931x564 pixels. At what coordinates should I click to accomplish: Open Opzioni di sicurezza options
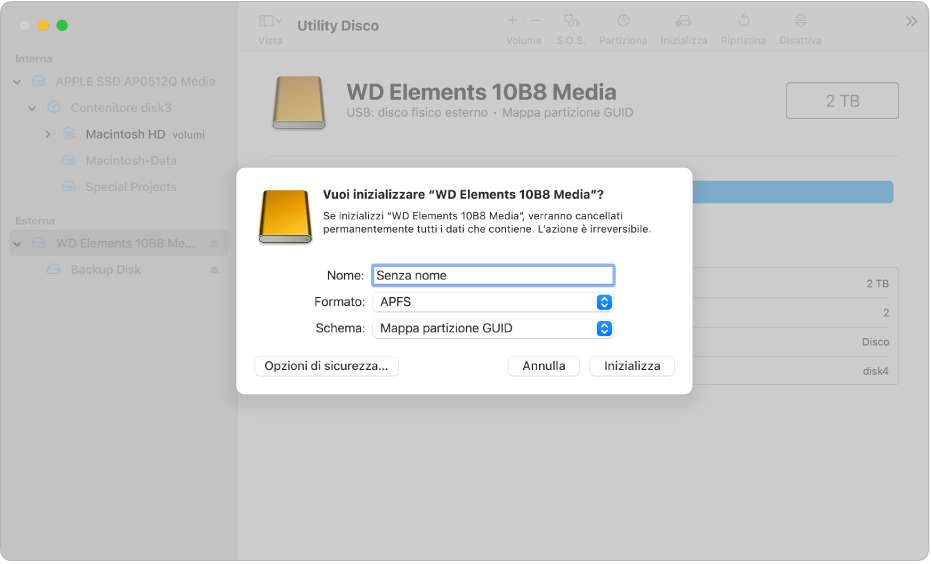(x=326, y=366)
